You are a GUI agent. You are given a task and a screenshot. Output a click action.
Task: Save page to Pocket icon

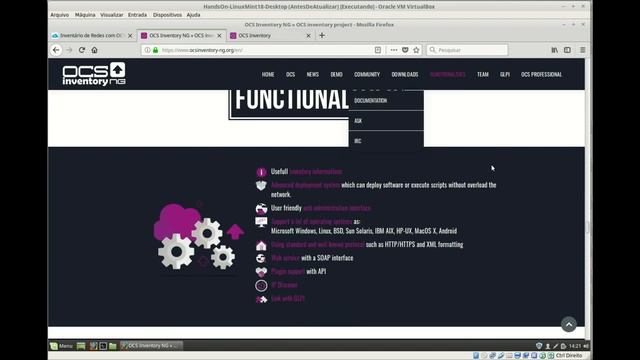(405, 50)
